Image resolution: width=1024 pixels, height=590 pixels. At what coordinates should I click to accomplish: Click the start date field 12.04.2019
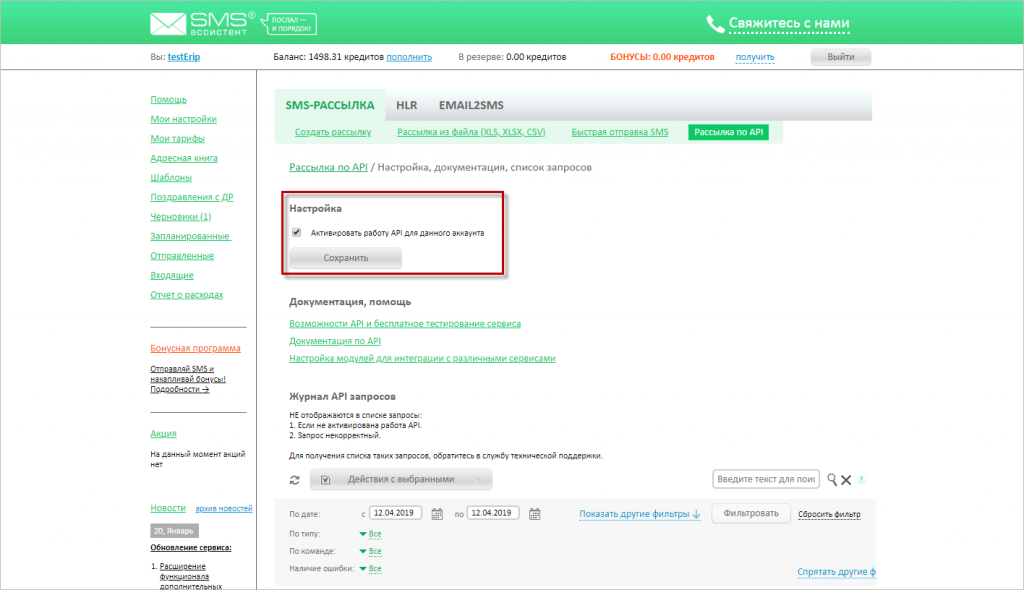coord(395,513)
